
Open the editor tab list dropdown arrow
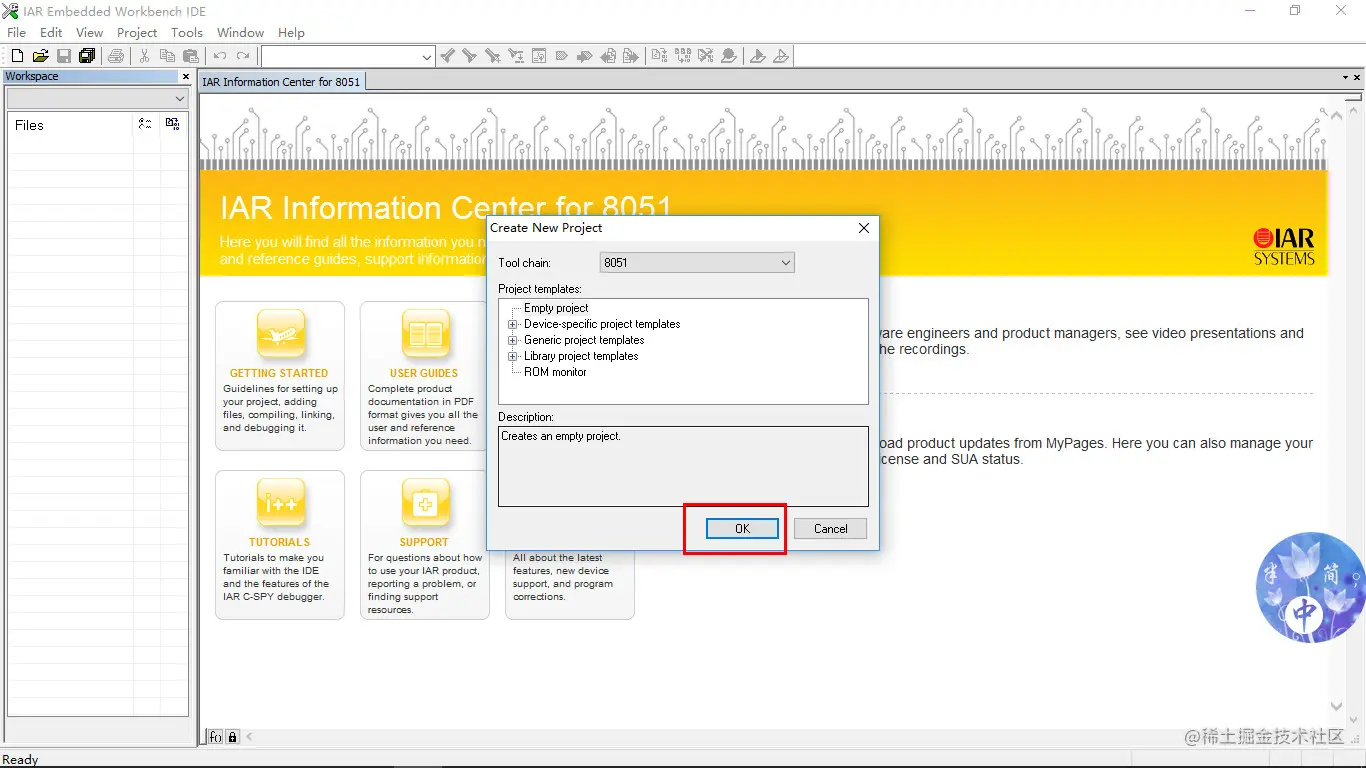[x=1345, y=77]
